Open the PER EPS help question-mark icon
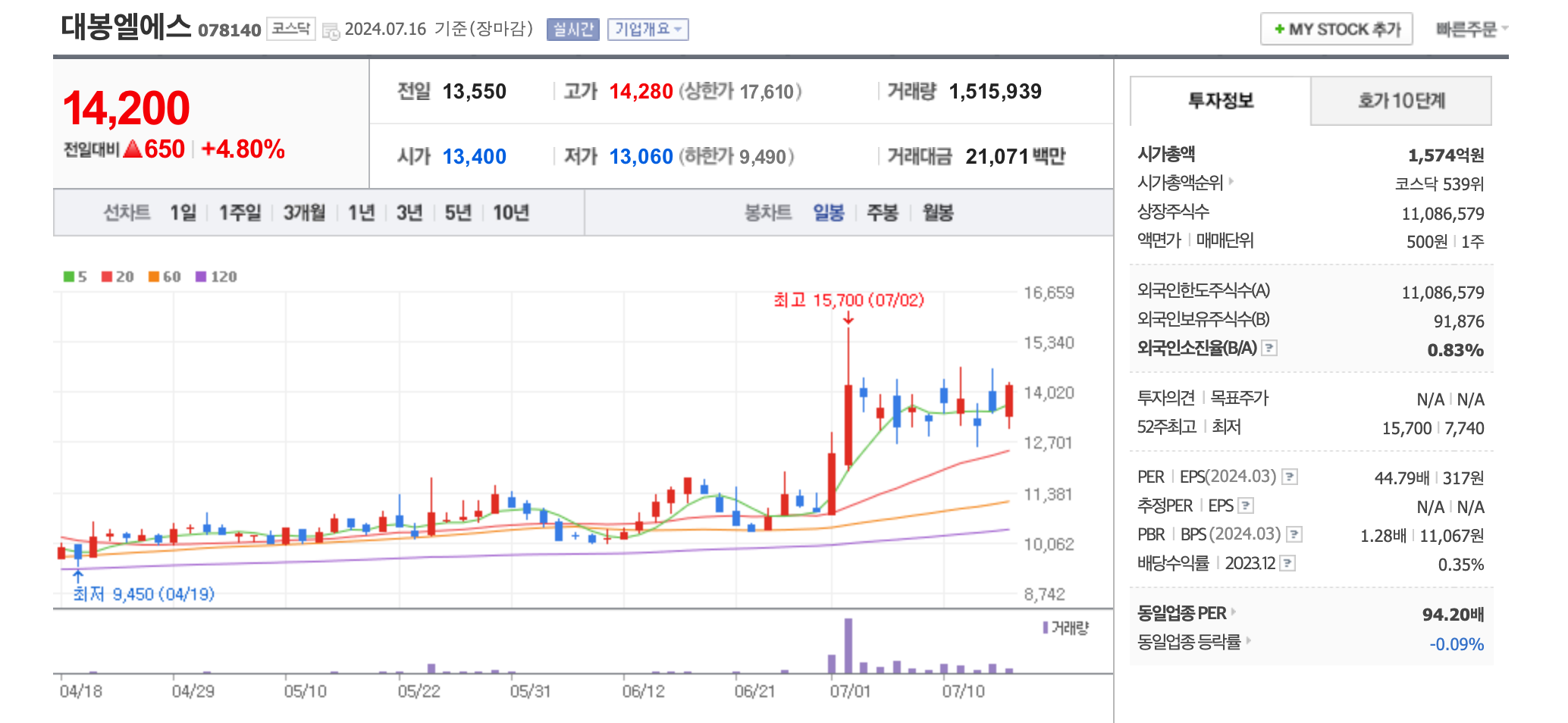 (1290, 477)
